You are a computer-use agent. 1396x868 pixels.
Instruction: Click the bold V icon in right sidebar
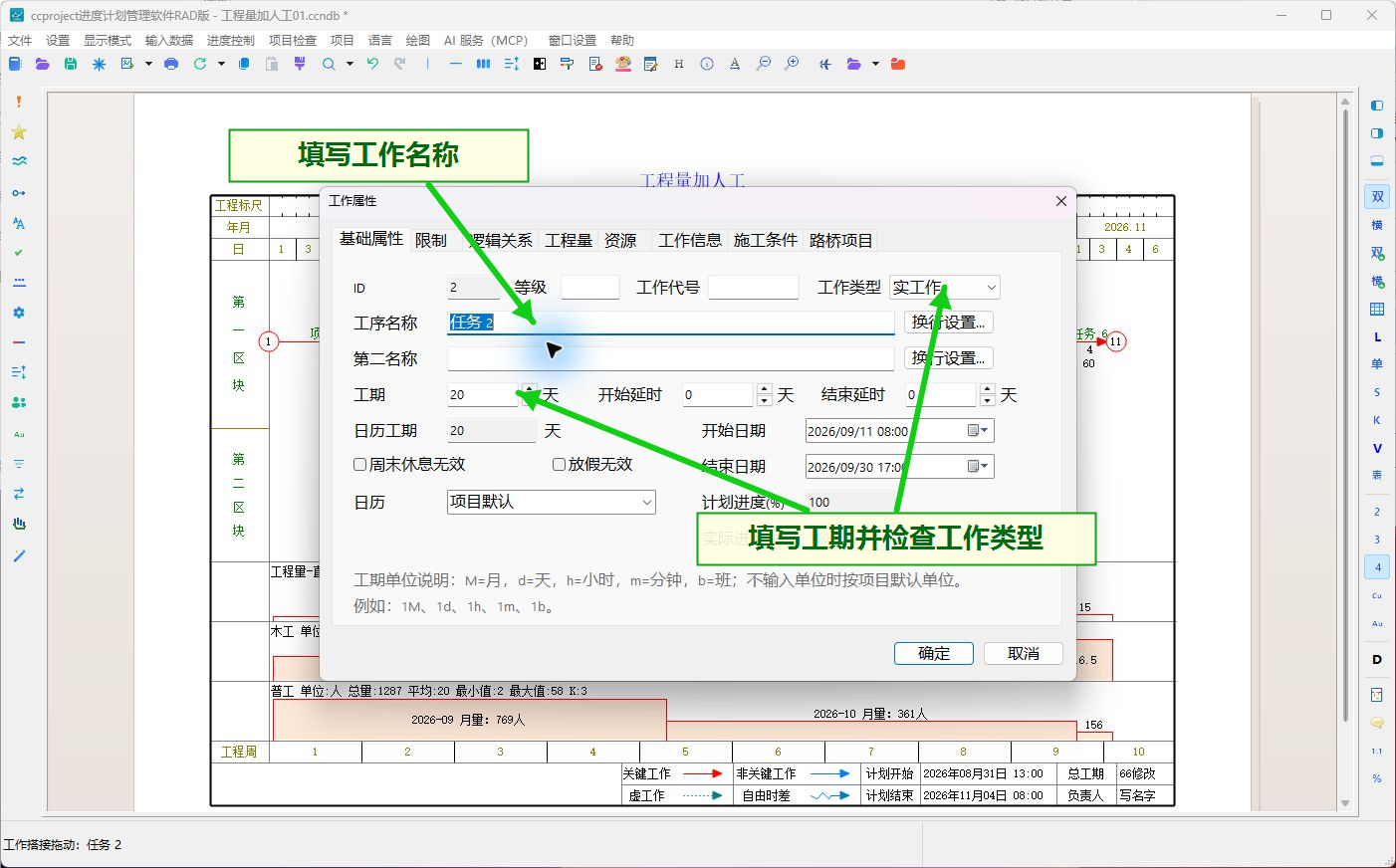click(1377, 448)
